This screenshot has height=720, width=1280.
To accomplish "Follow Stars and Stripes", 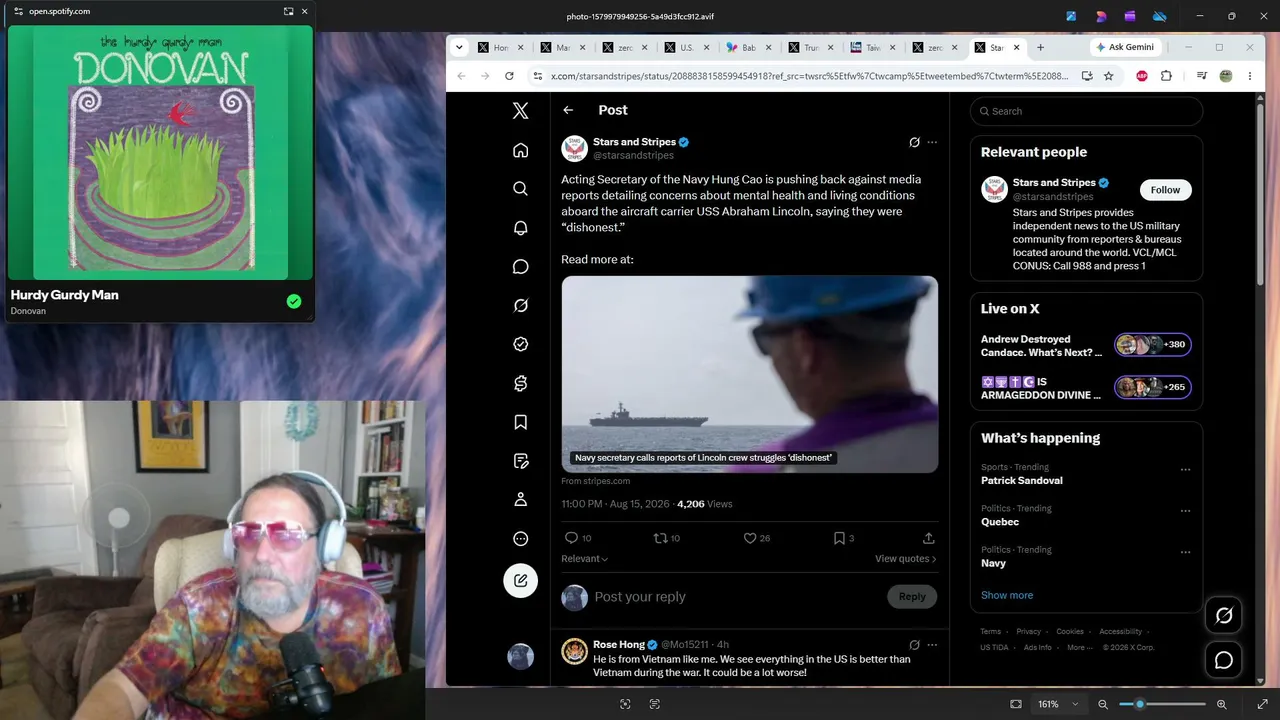I will pos(1165,190).
